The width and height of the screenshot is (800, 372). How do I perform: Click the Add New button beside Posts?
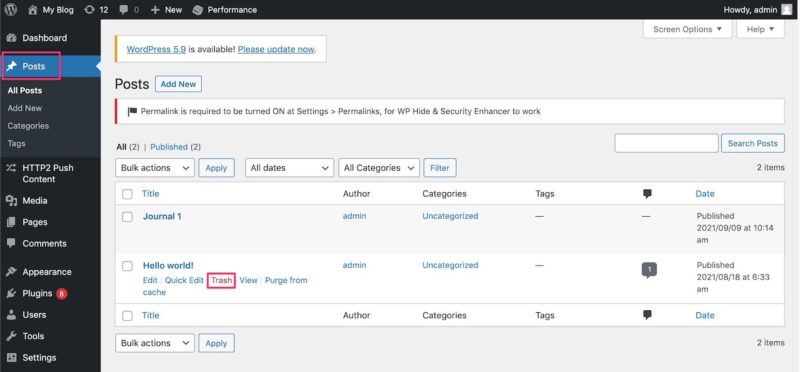click(x=178, y=84)
